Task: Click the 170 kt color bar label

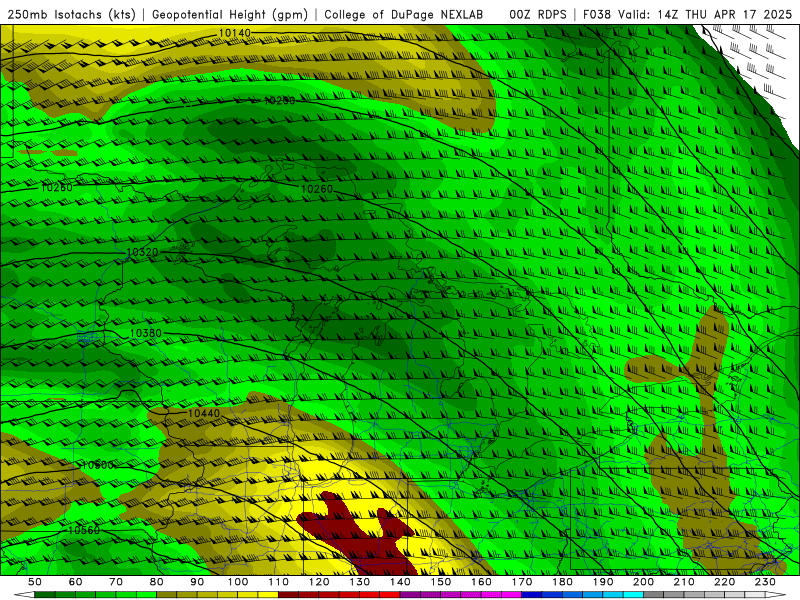Action: pyautogui.click(x=522, y=582)
